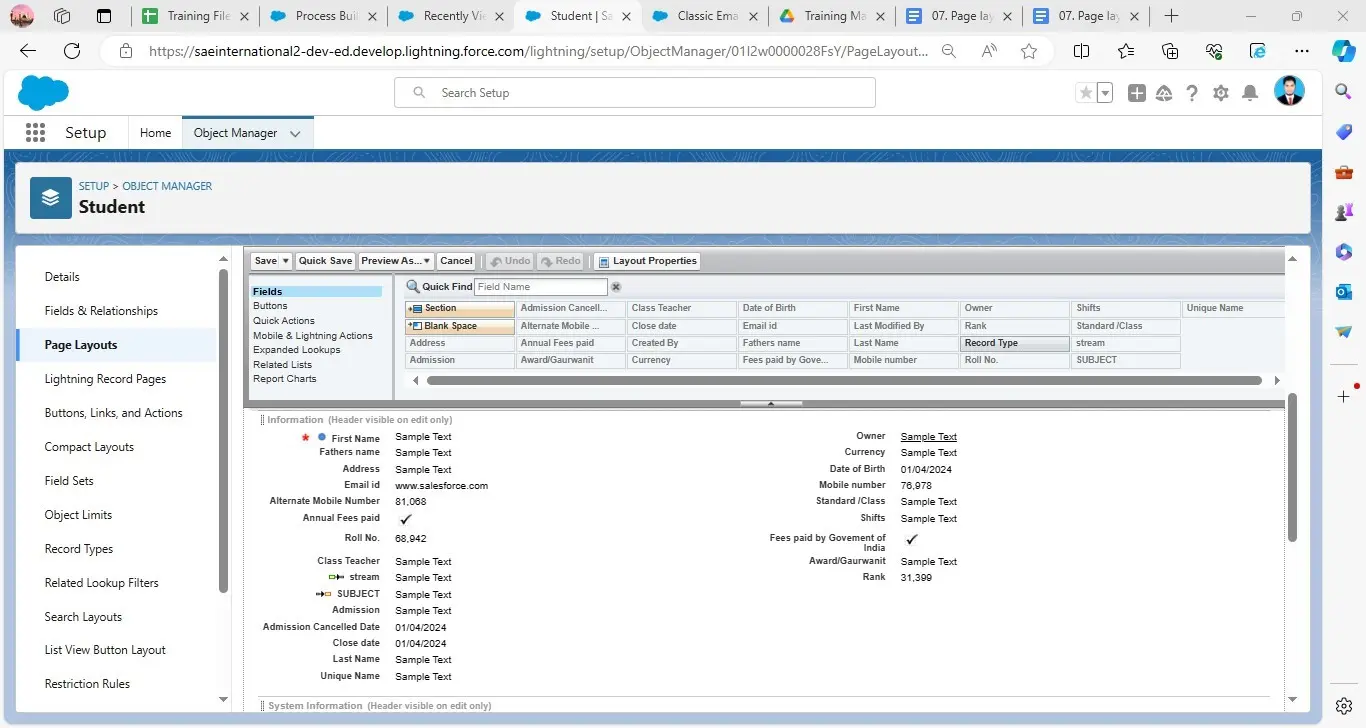
Task: Clear the Quick Find field with X icon
Action: click(616, 287)
